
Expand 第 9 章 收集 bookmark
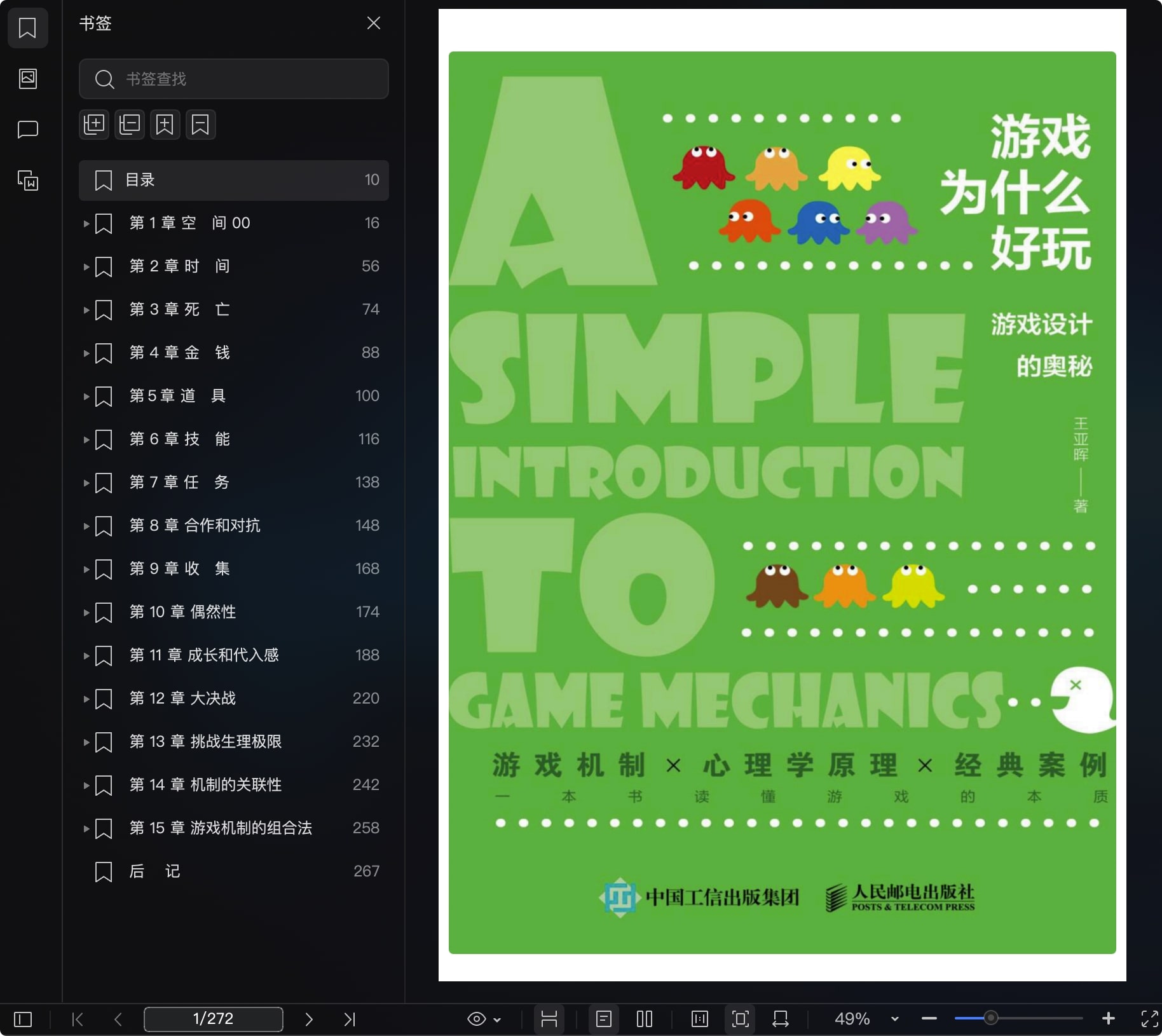86,569
